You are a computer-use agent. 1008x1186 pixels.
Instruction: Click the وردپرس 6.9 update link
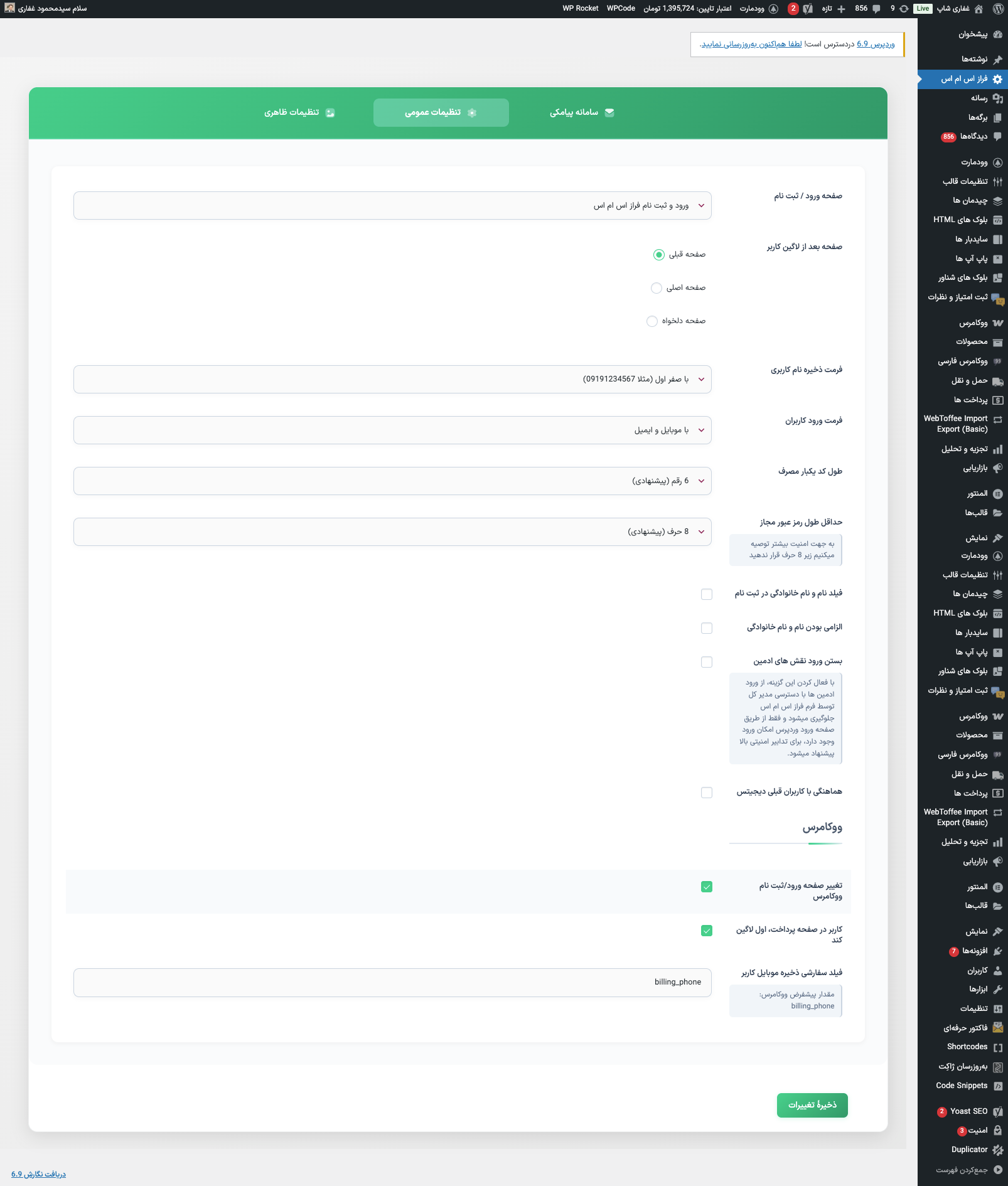[x=876, y=44]
